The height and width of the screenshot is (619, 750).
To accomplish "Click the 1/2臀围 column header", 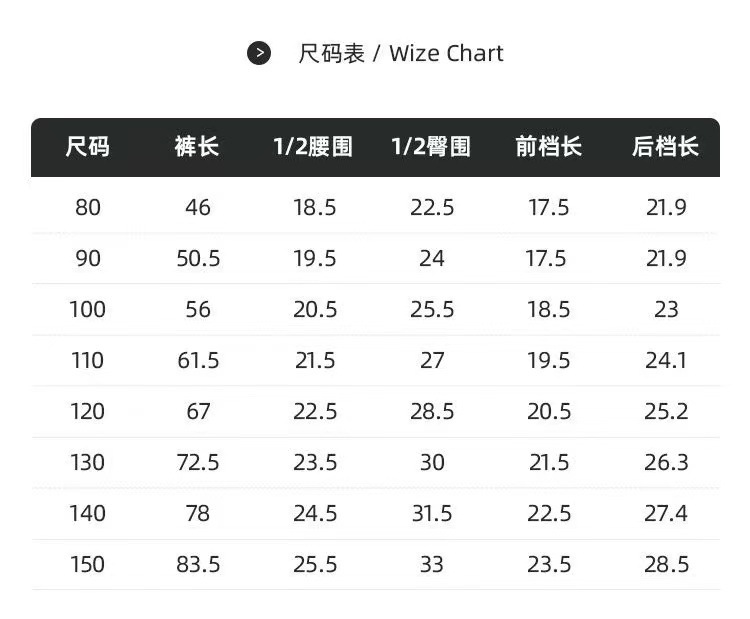I will [431, 147].
